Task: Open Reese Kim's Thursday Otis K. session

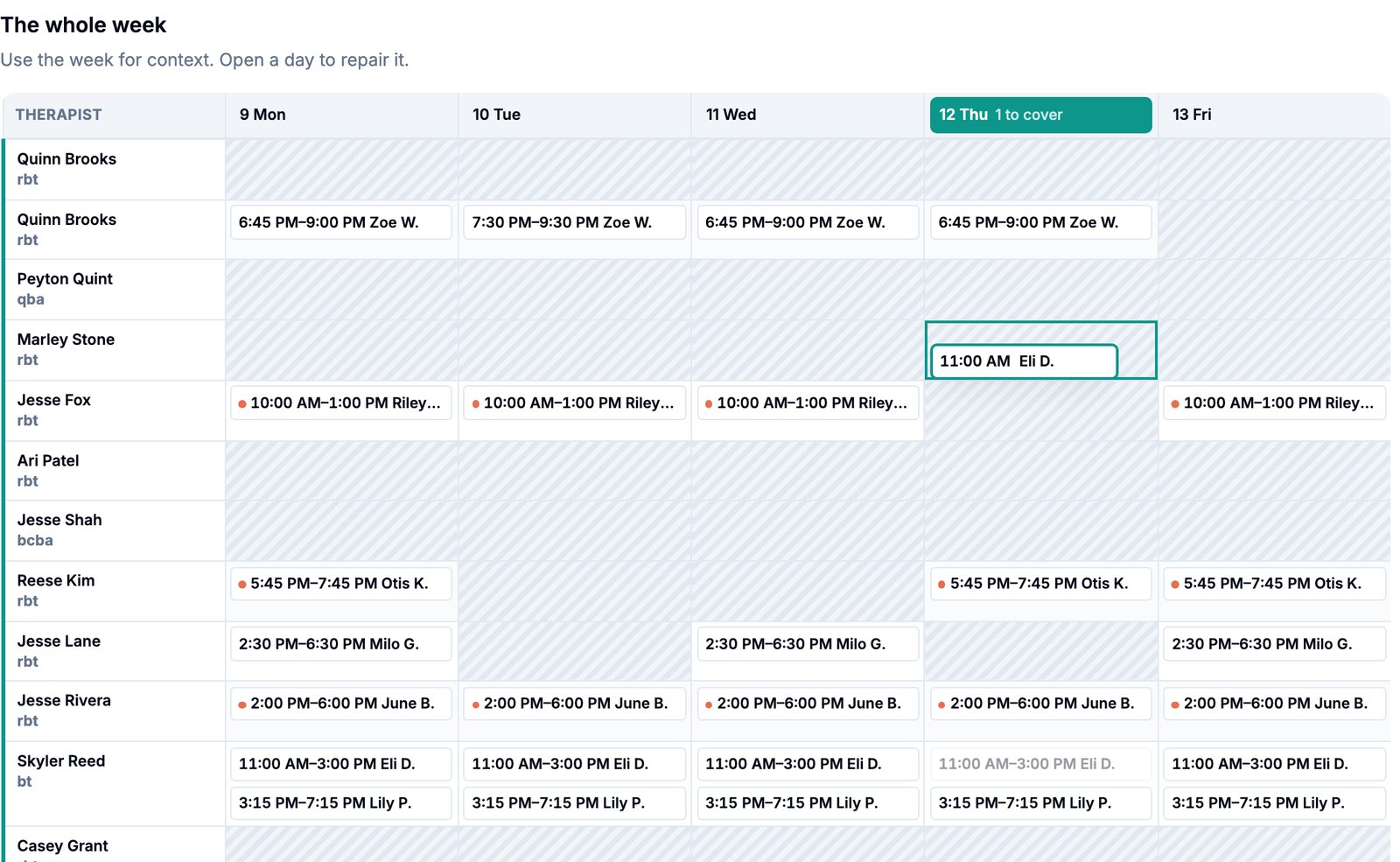Action: coord(1040,584)
